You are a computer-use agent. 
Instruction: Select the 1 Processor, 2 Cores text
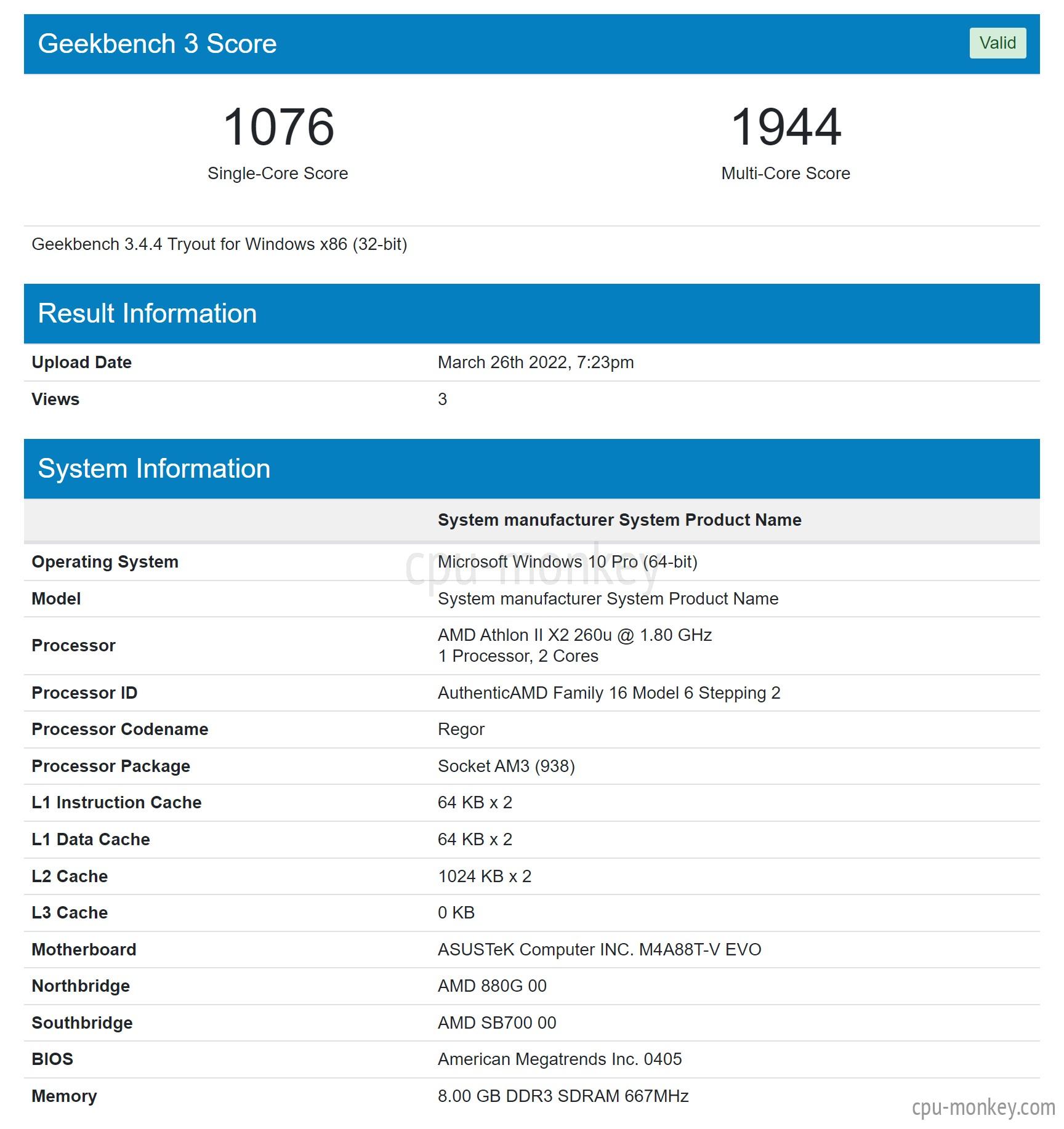518,656
